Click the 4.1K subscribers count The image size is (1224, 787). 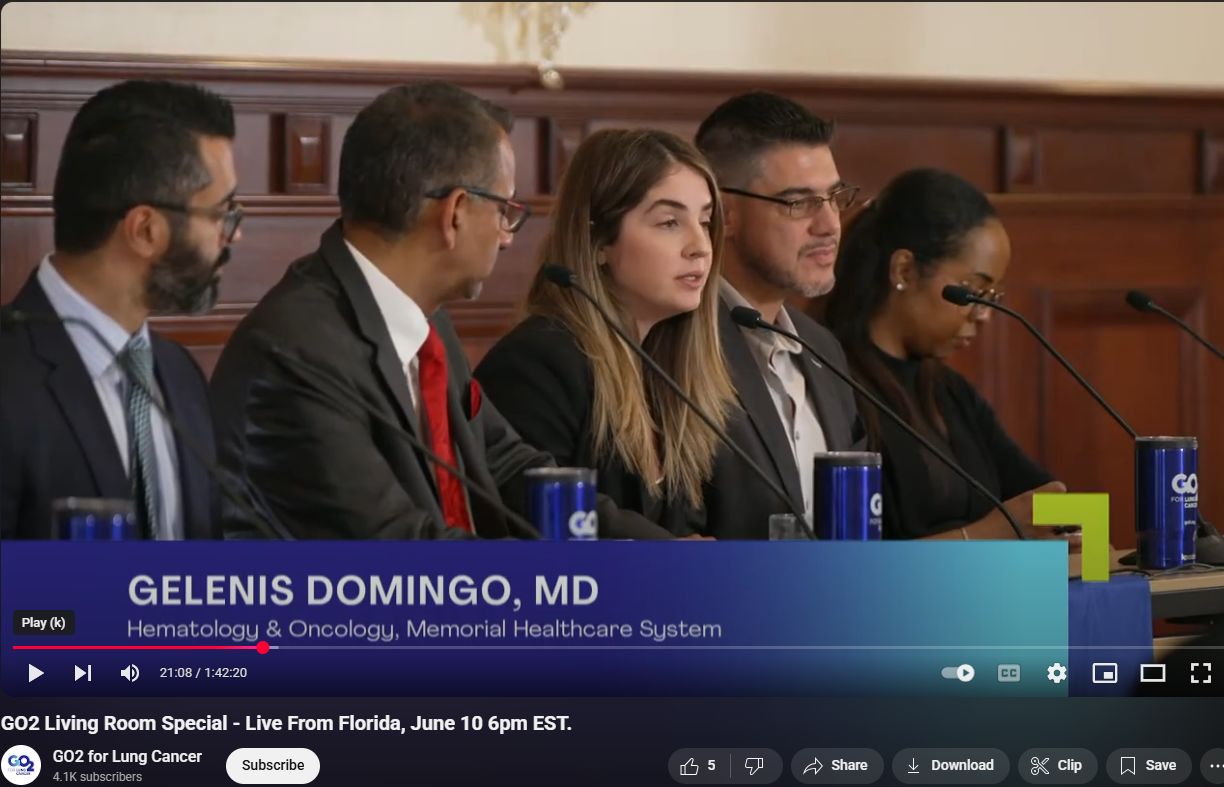pos(97,777)
